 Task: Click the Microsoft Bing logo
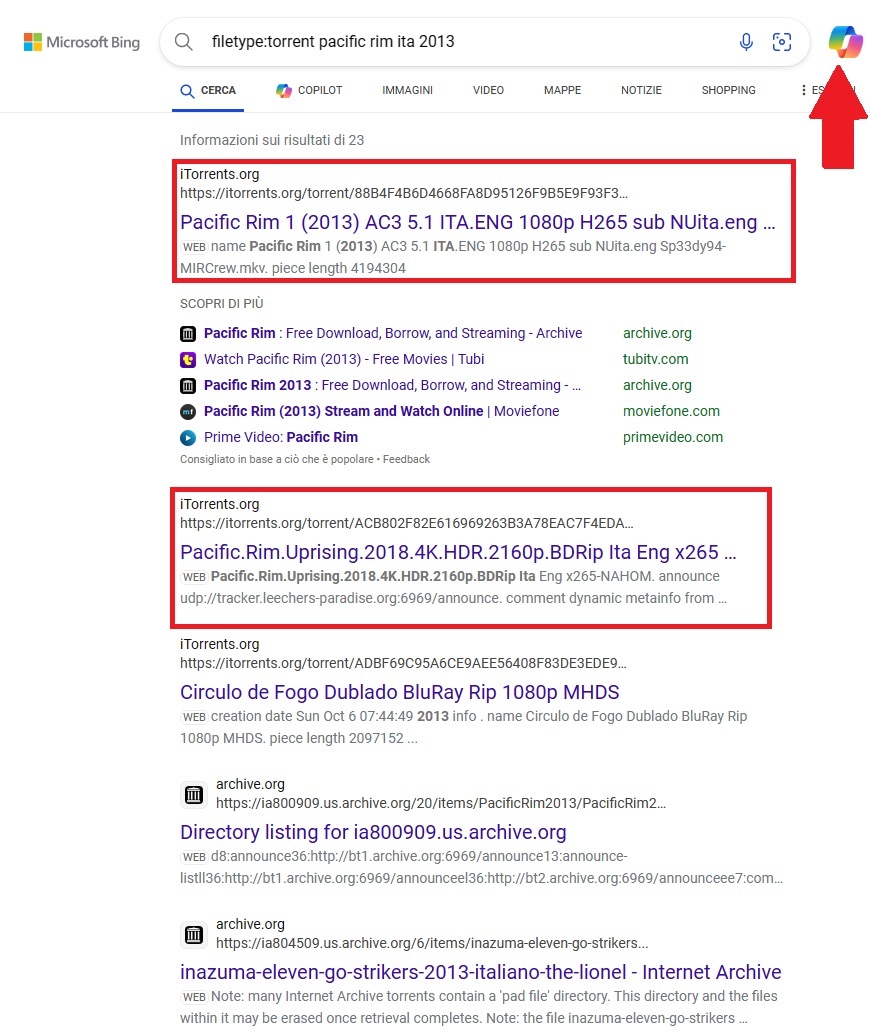[82, 42]
